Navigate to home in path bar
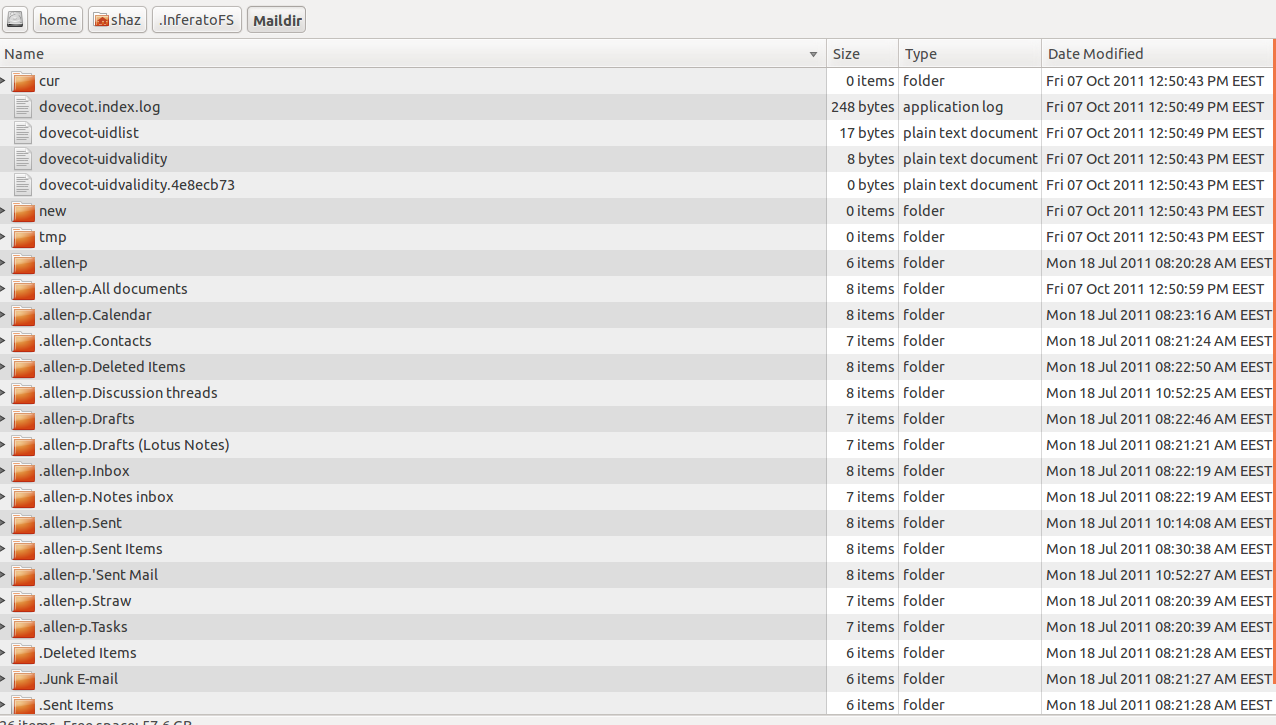The image size is (1276, 725). (x=58, y=20)
